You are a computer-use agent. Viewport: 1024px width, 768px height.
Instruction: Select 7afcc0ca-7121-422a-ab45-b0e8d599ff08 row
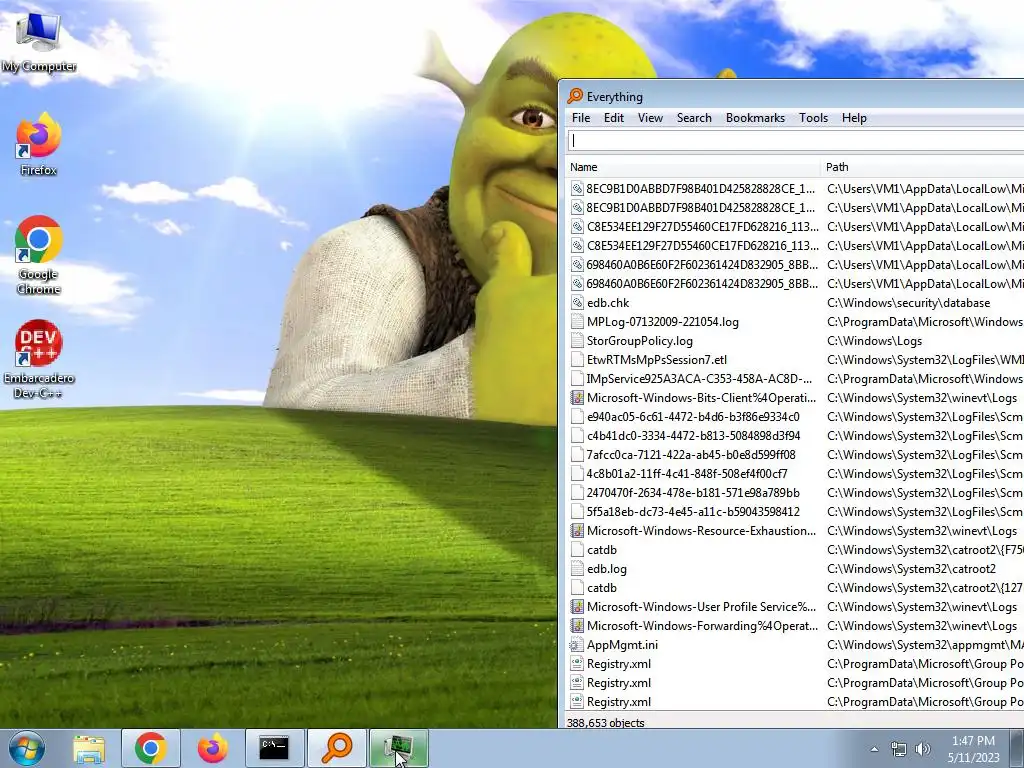795,454
